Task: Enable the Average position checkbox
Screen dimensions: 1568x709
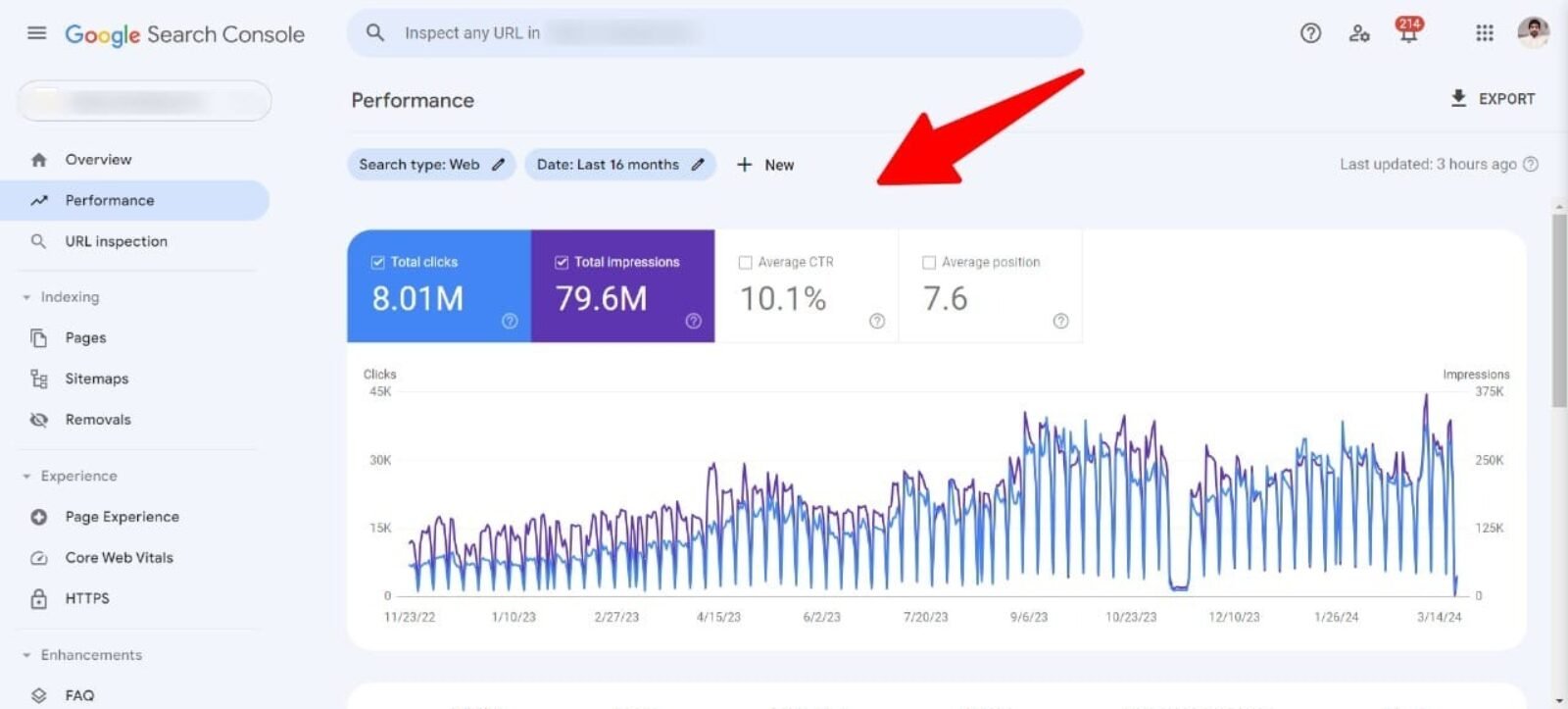Action: point(929,262)
